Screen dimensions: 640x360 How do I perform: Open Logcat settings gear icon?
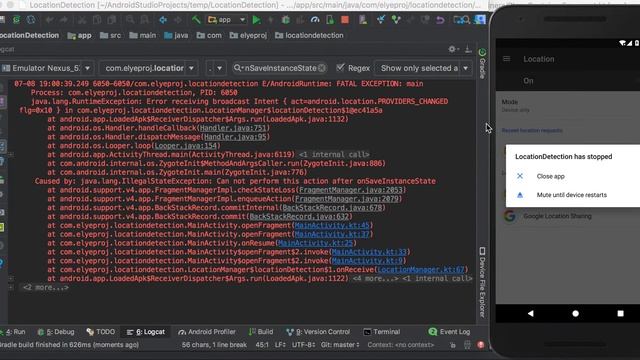[x=452, y=49]
